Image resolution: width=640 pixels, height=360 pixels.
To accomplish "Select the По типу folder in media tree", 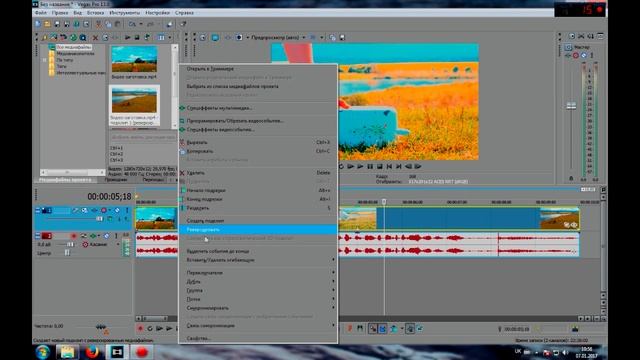I will pos(64,60).
